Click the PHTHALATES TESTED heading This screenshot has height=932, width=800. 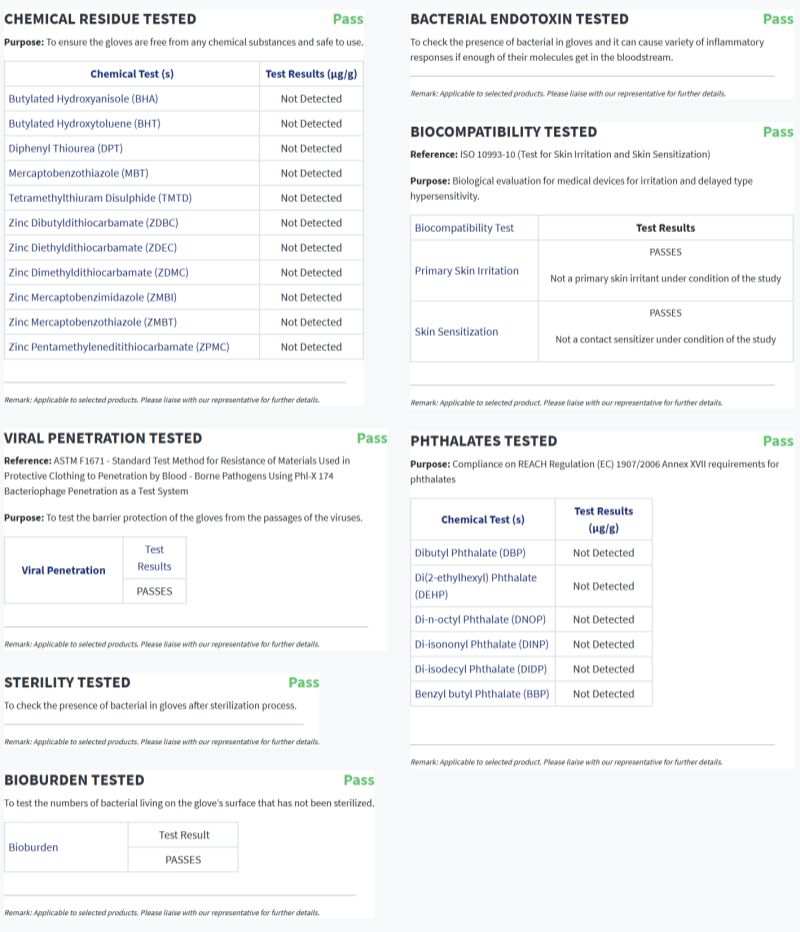point(483,441)
